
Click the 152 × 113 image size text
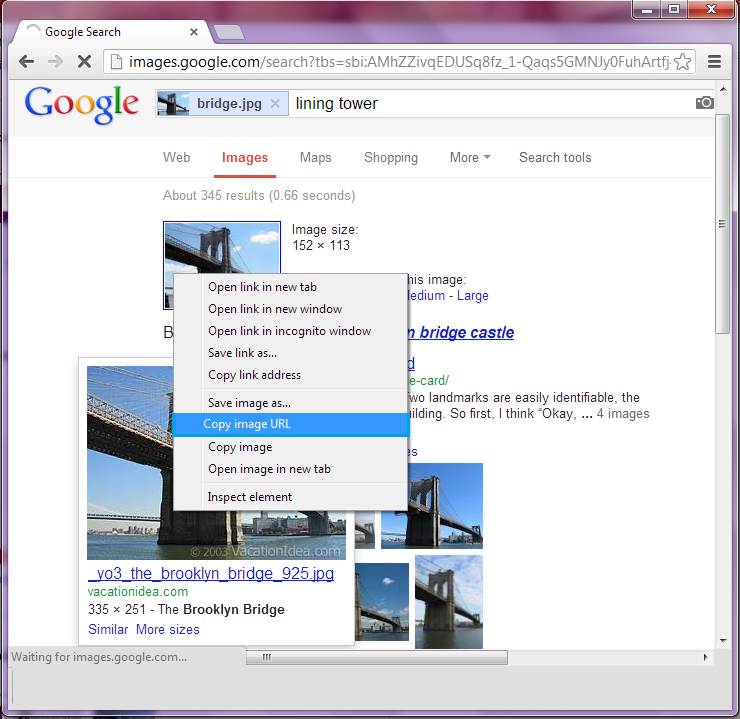pos(321,245)
